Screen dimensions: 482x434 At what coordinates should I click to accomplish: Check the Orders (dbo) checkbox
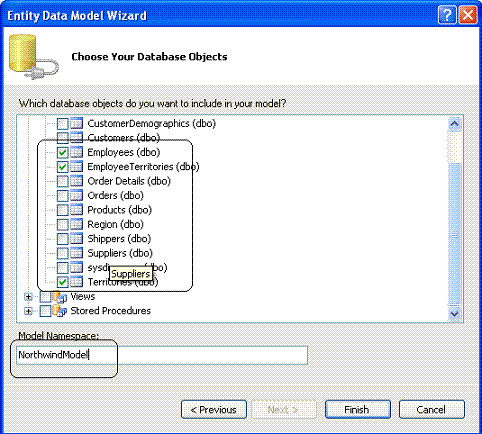pyautogui.click(x=62, y=195)
